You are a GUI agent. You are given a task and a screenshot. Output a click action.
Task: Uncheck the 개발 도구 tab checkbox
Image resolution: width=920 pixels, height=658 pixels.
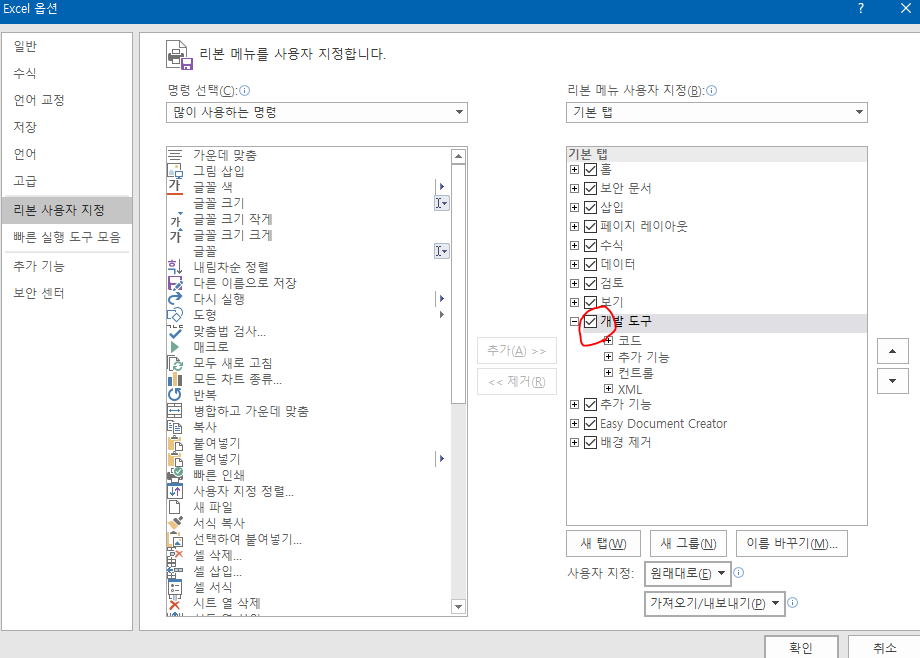590,321
